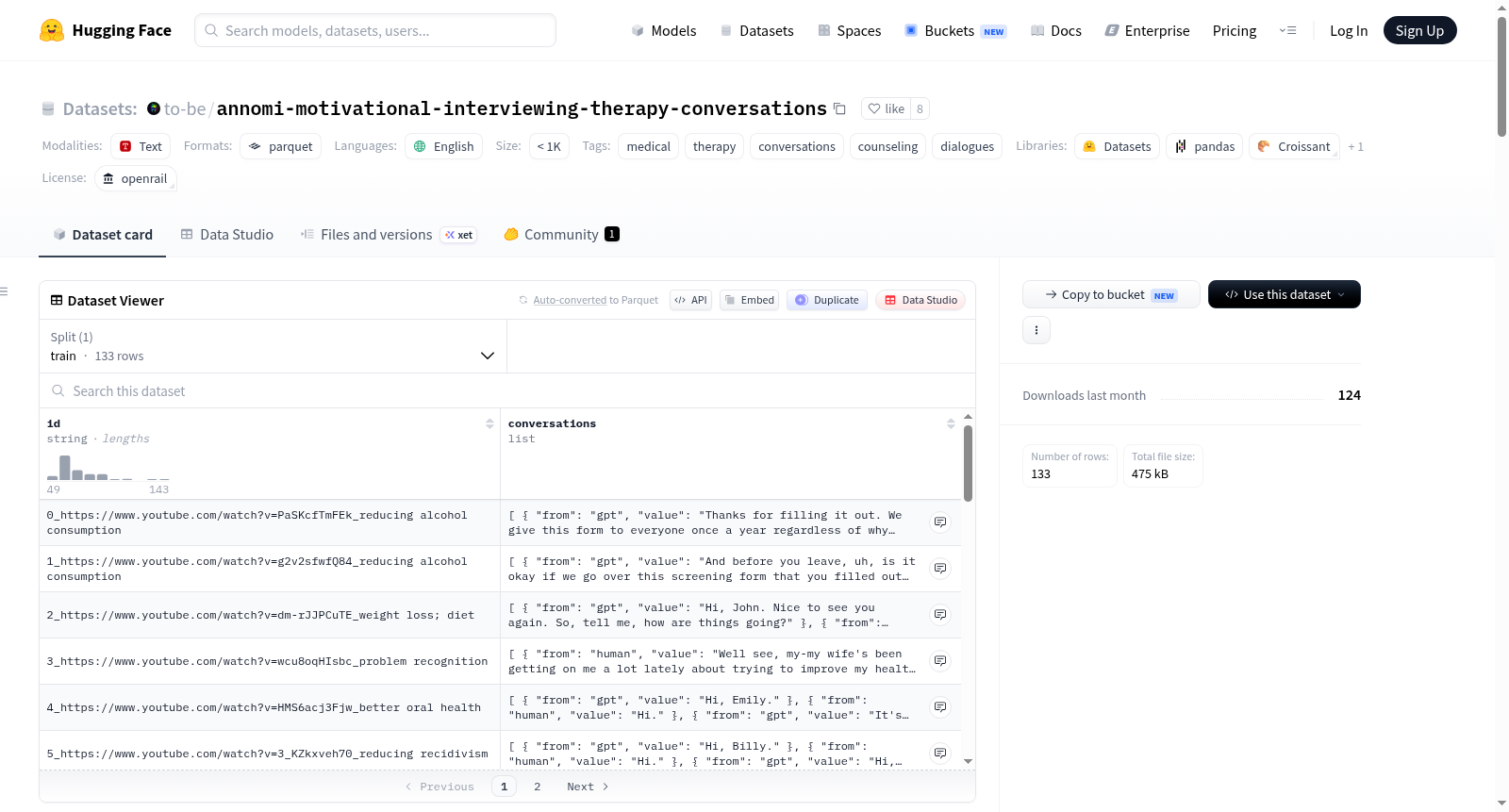1509x812 pixels.
Task: Click the dialogues tag
Action: pyautogui.click(x=967, y=146)
